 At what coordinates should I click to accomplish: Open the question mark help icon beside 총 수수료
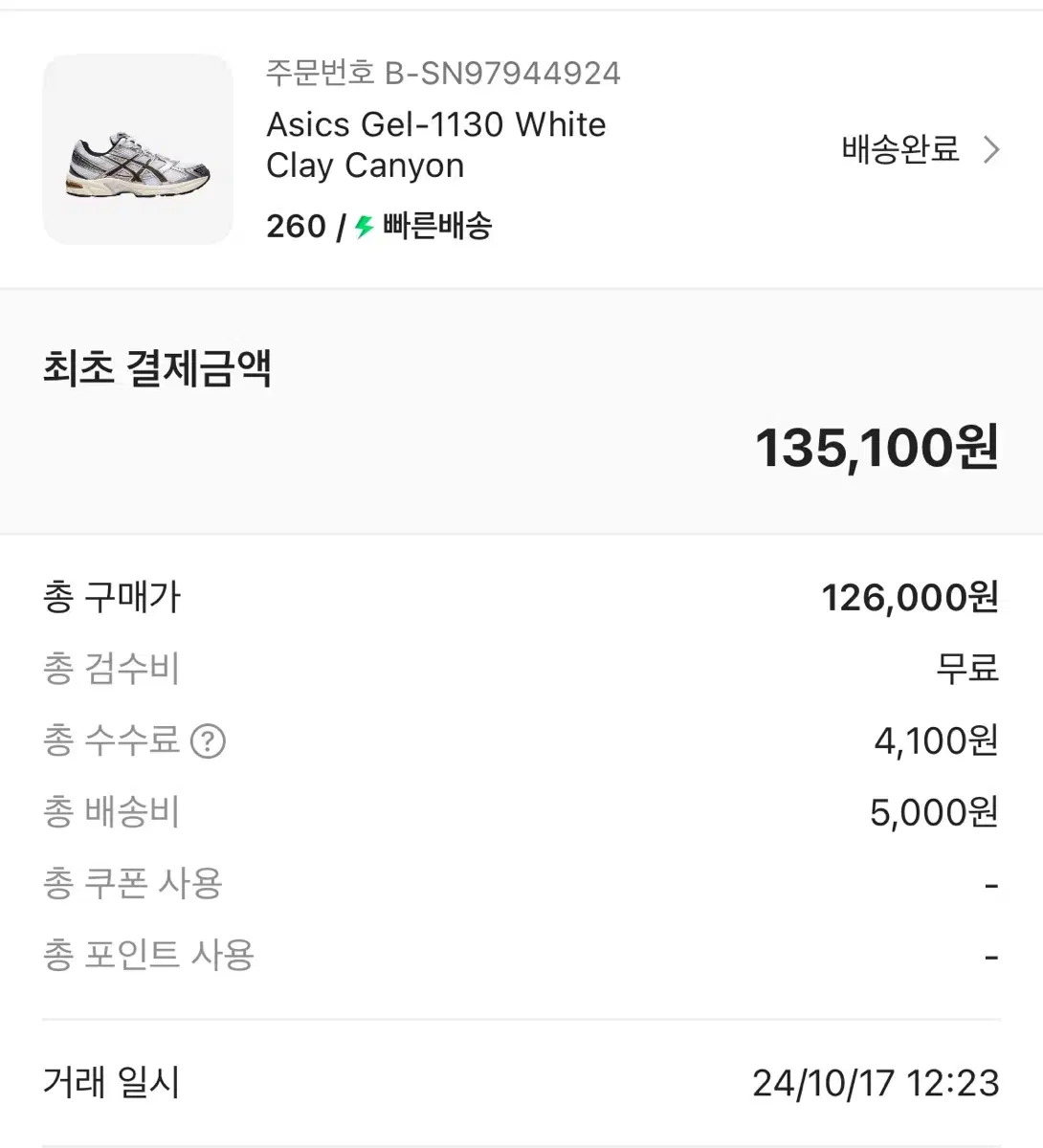208,740
